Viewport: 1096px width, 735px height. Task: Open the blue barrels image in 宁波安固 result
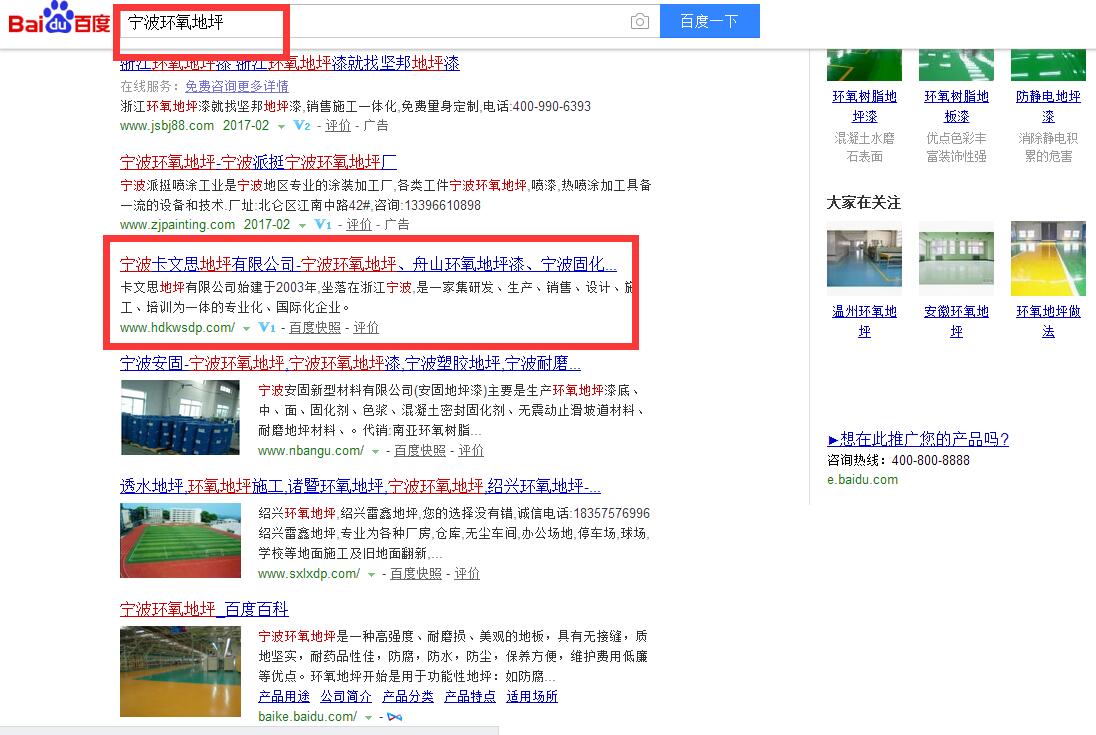[x=180, y=418]
